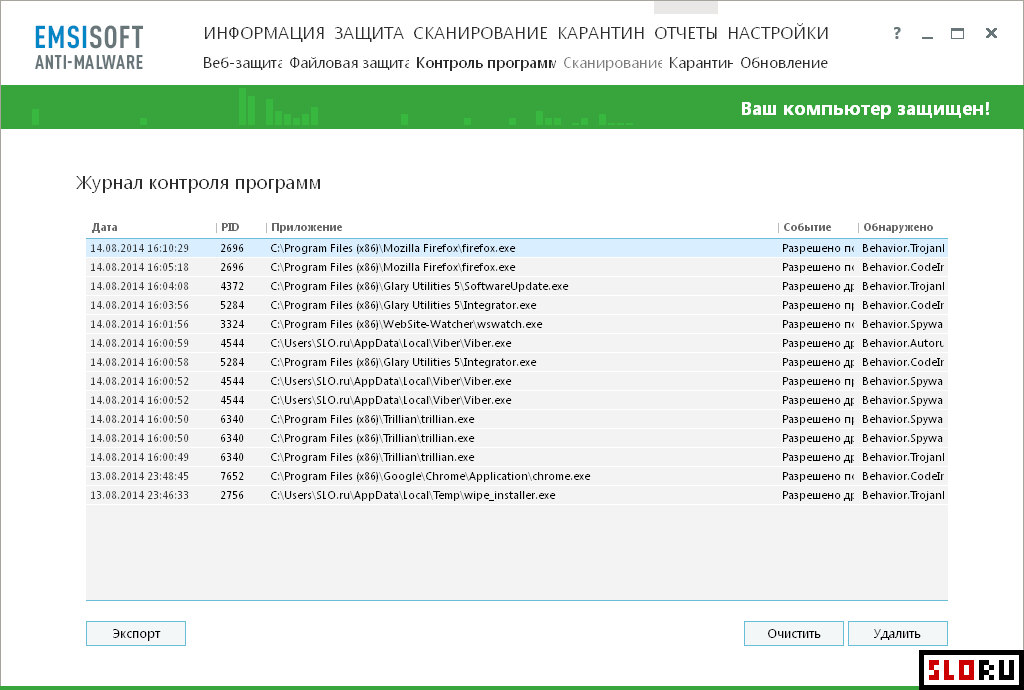Open the НАСТРОЙКИ main menu
Viewport: 1024px width, 690px height.
778,33
